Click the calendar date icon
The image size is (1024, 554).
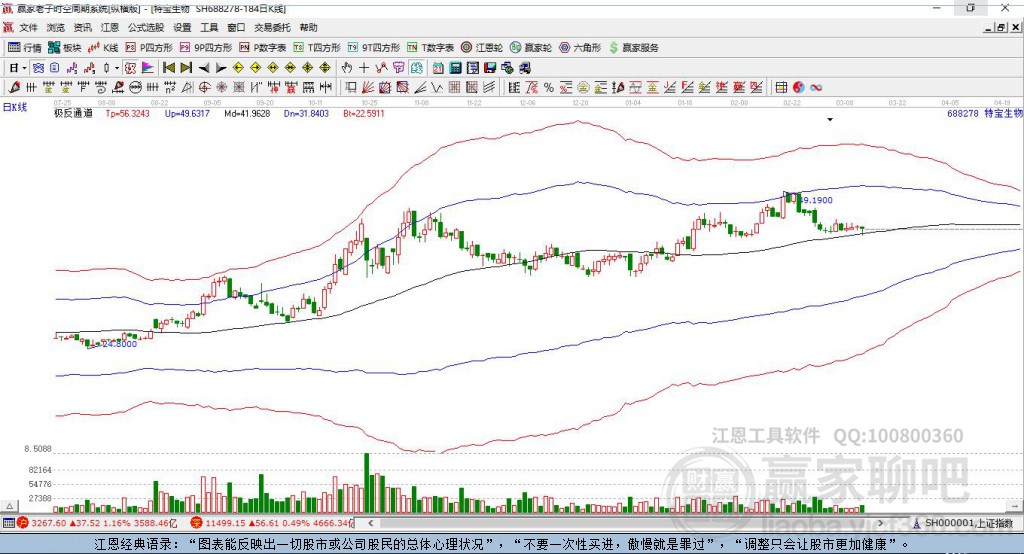pyautogui.click(x=438, y=68)
